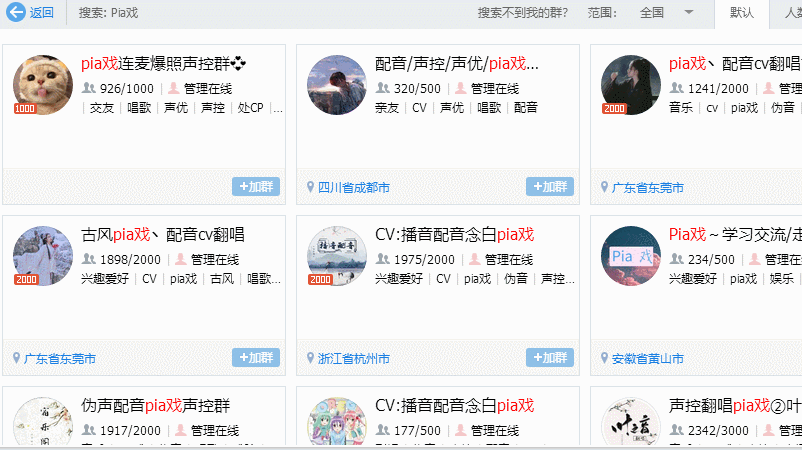Click location pin icon beside 四川省成都市
Viewport: 802px width, 450px height.
pos(310,187)
